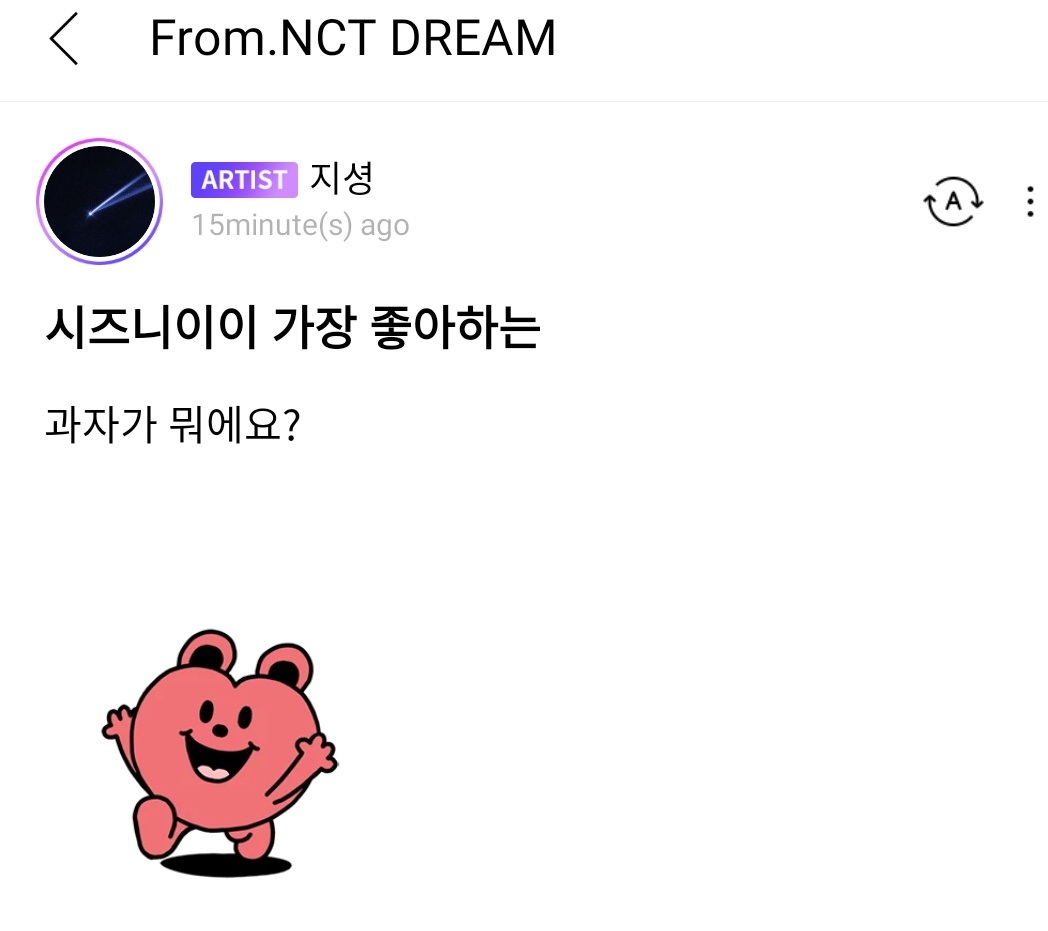Tap the bear sticker's left ear
The height and width of the screenshot is (931, 1048).
(x=207, y=651)
